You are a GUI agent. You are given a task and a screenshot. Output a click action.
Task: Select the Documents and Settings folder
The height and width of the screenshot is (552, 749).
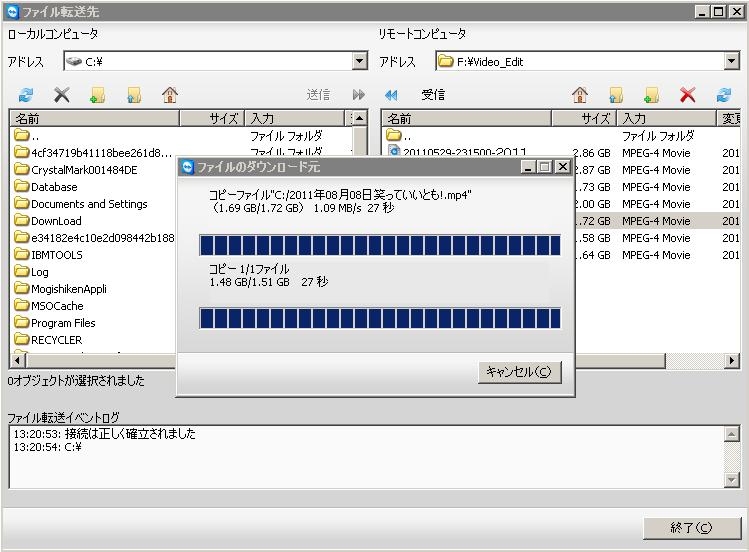[x=88, y=204]
